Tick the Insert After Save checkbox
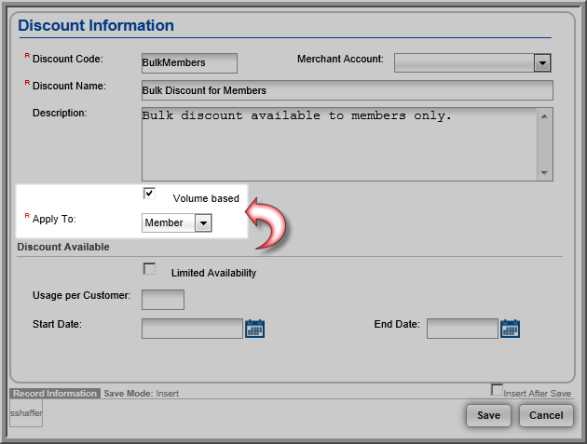This screenshot has height=444, width=587. point(497,390)
